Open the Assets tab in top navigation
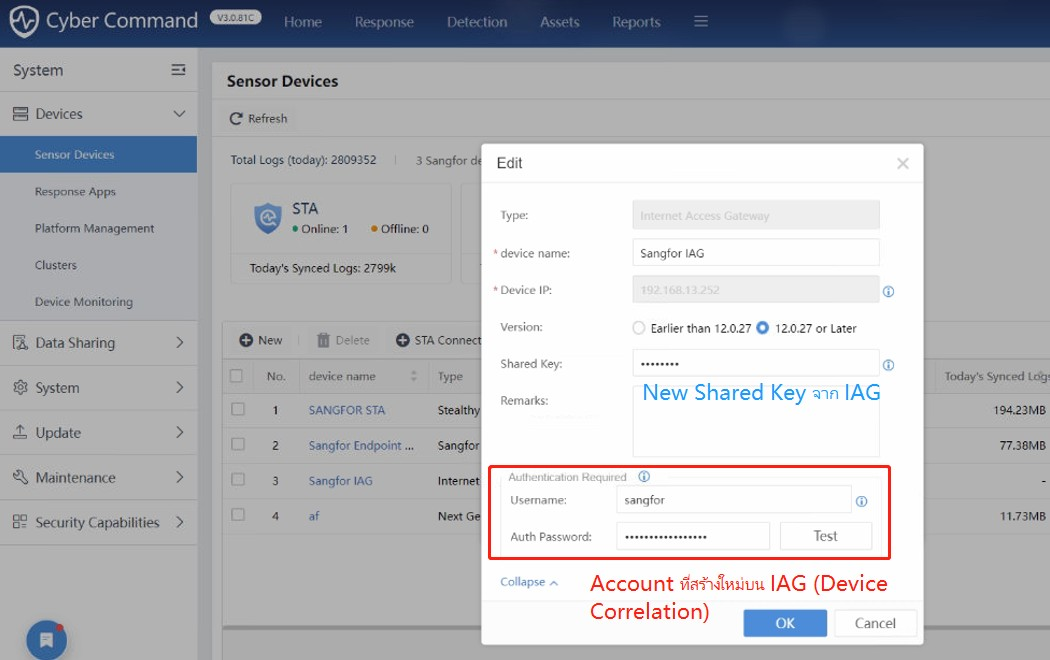The width and height of the screenshot is (1050, 660). (x=560, y=22)
